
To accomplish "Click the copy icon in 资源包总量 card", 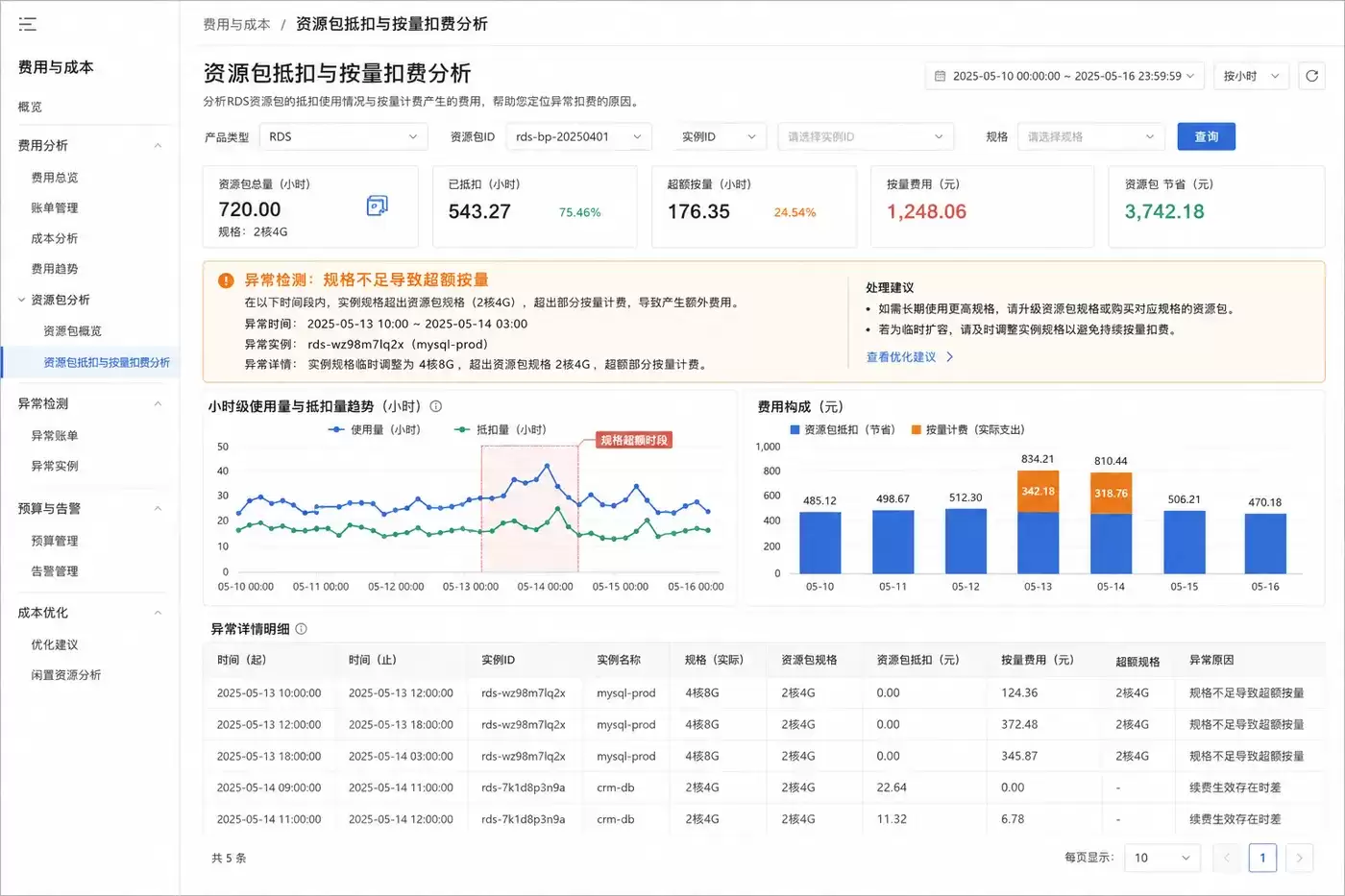I will [x=377, y=206].
